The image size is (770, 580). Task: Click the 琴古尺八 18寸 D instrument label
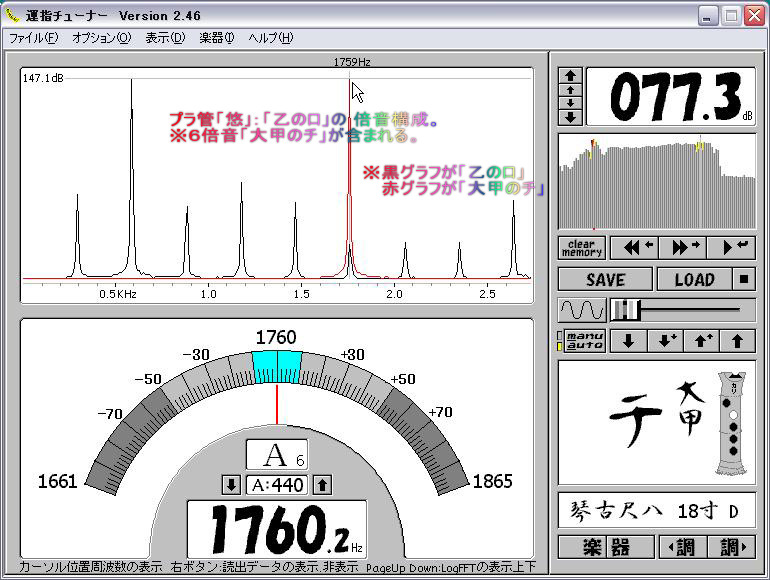point(657,511)
